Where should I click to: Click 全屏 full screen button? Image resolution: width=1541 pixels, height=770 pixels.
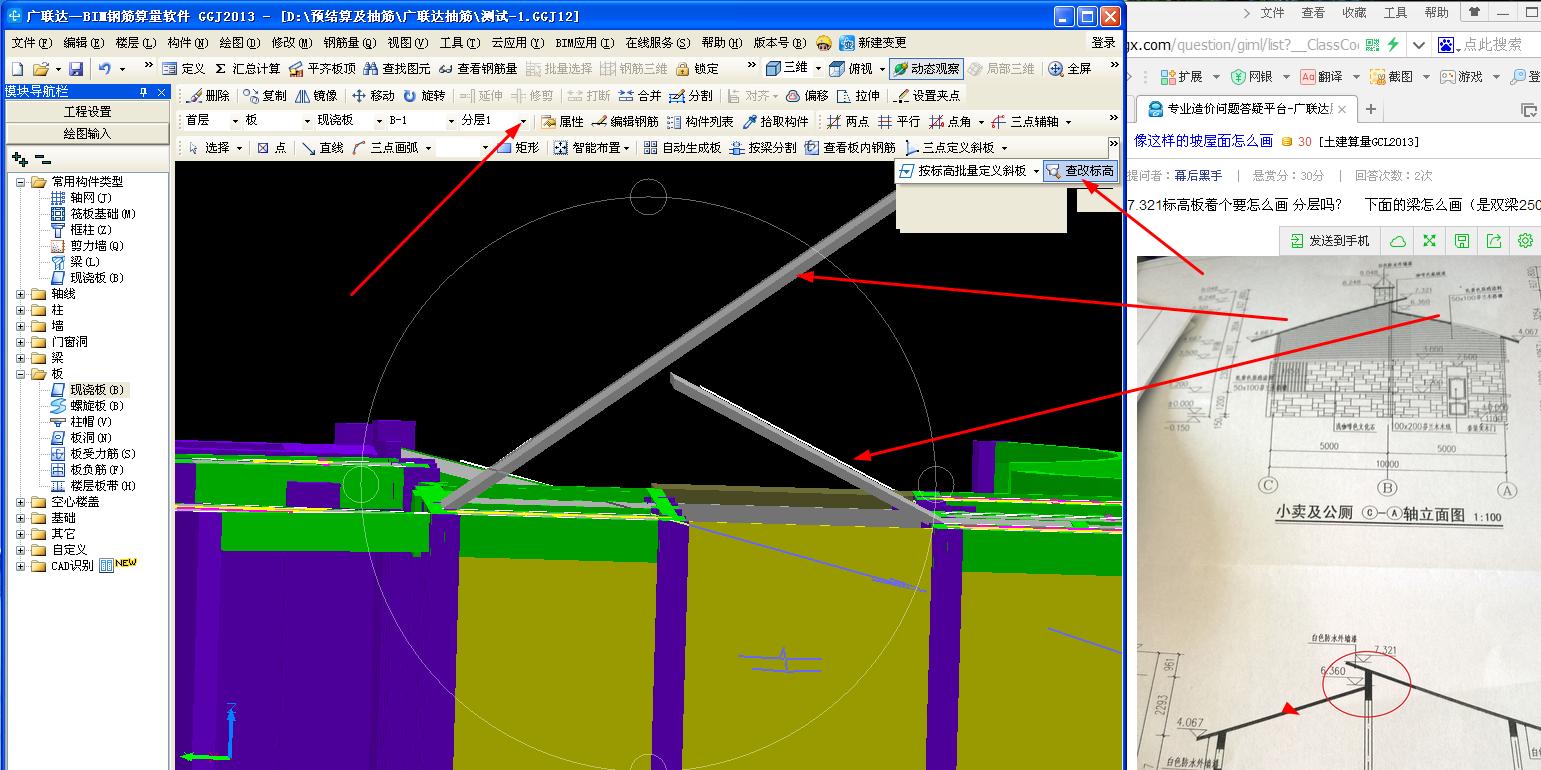[x=1070, y=69]
